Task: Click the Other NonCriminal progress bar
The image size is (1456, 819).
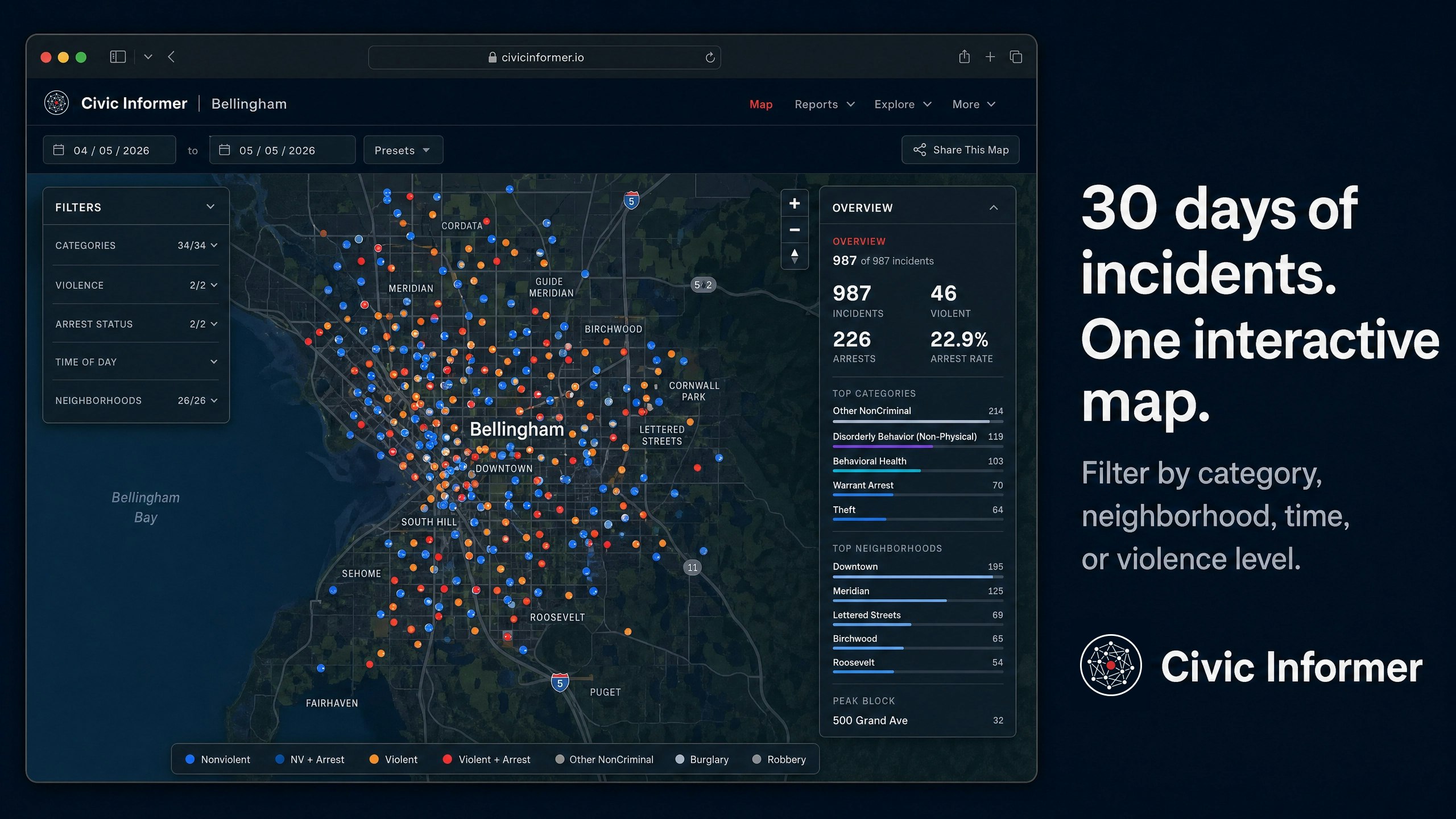Action: [917, 421]
